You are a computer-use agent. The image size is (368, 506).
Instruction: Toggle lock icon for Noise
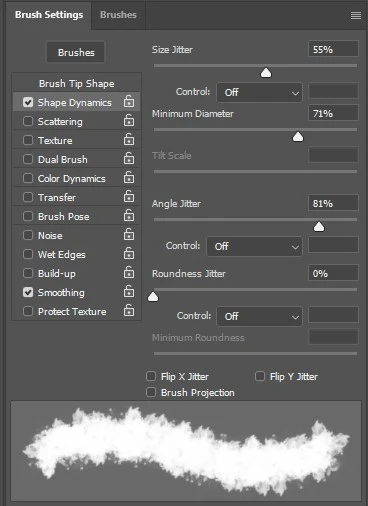point(129,234)
